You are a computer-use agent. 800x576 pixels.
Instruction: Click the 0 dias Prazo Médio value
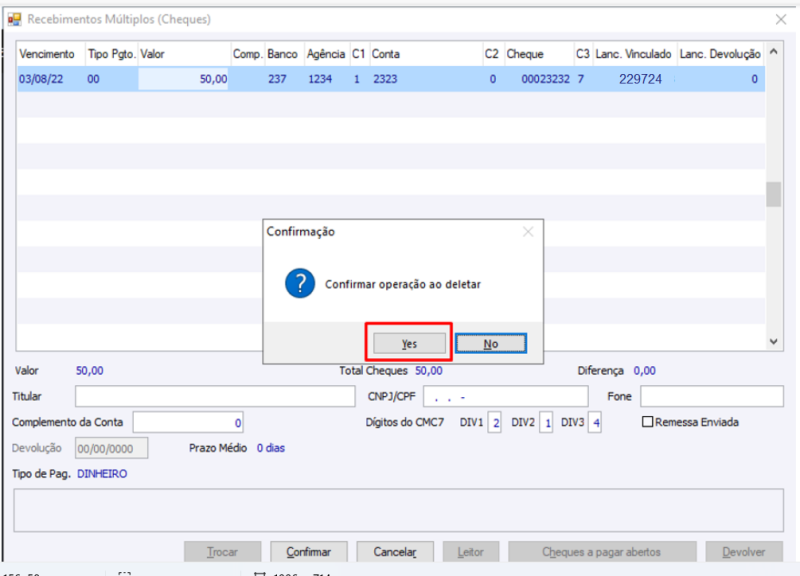[x=271, y=448]
